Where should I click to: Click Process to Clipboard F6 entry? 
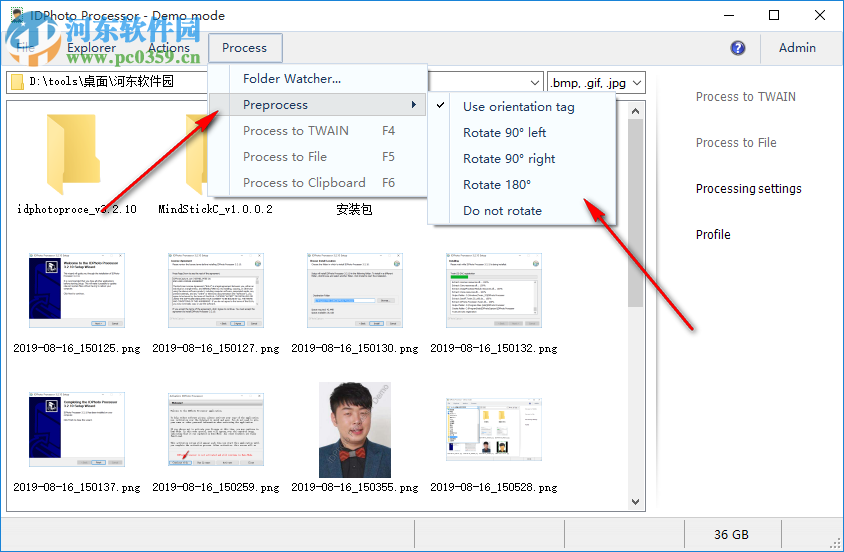point(318,183)
